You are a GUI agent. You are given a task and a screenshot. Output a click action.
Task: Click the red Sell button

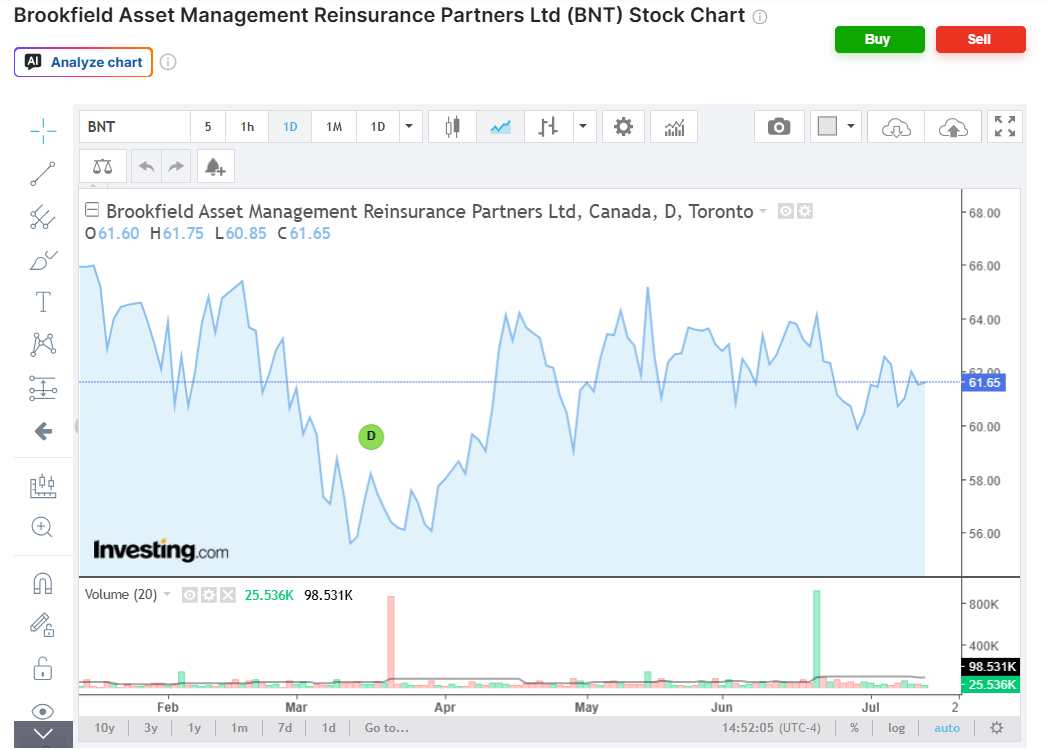pyautogui.click(x=980, y=39)
